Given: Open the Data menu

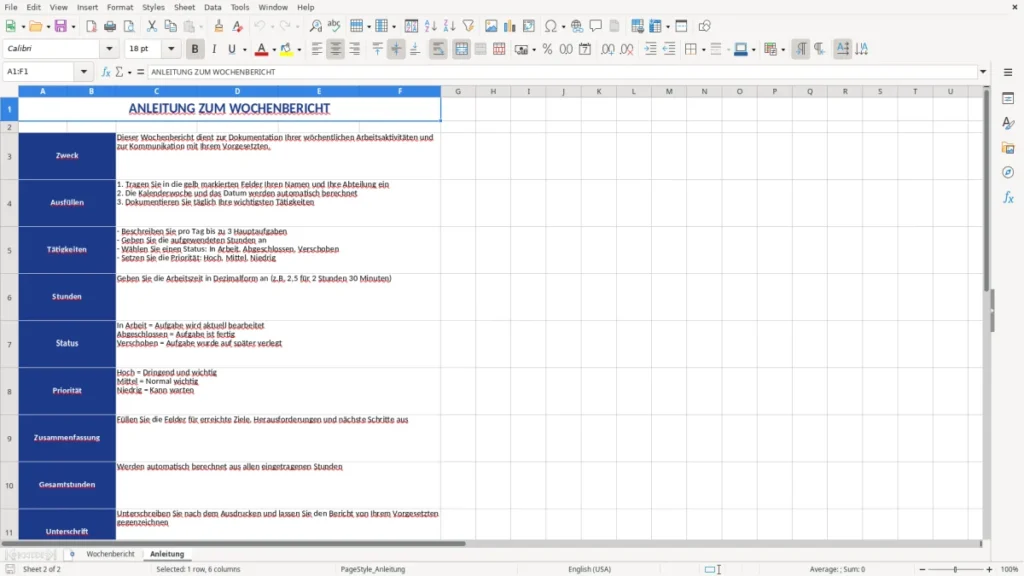Looking at the screenshot, I should click(x=212, y=7).
